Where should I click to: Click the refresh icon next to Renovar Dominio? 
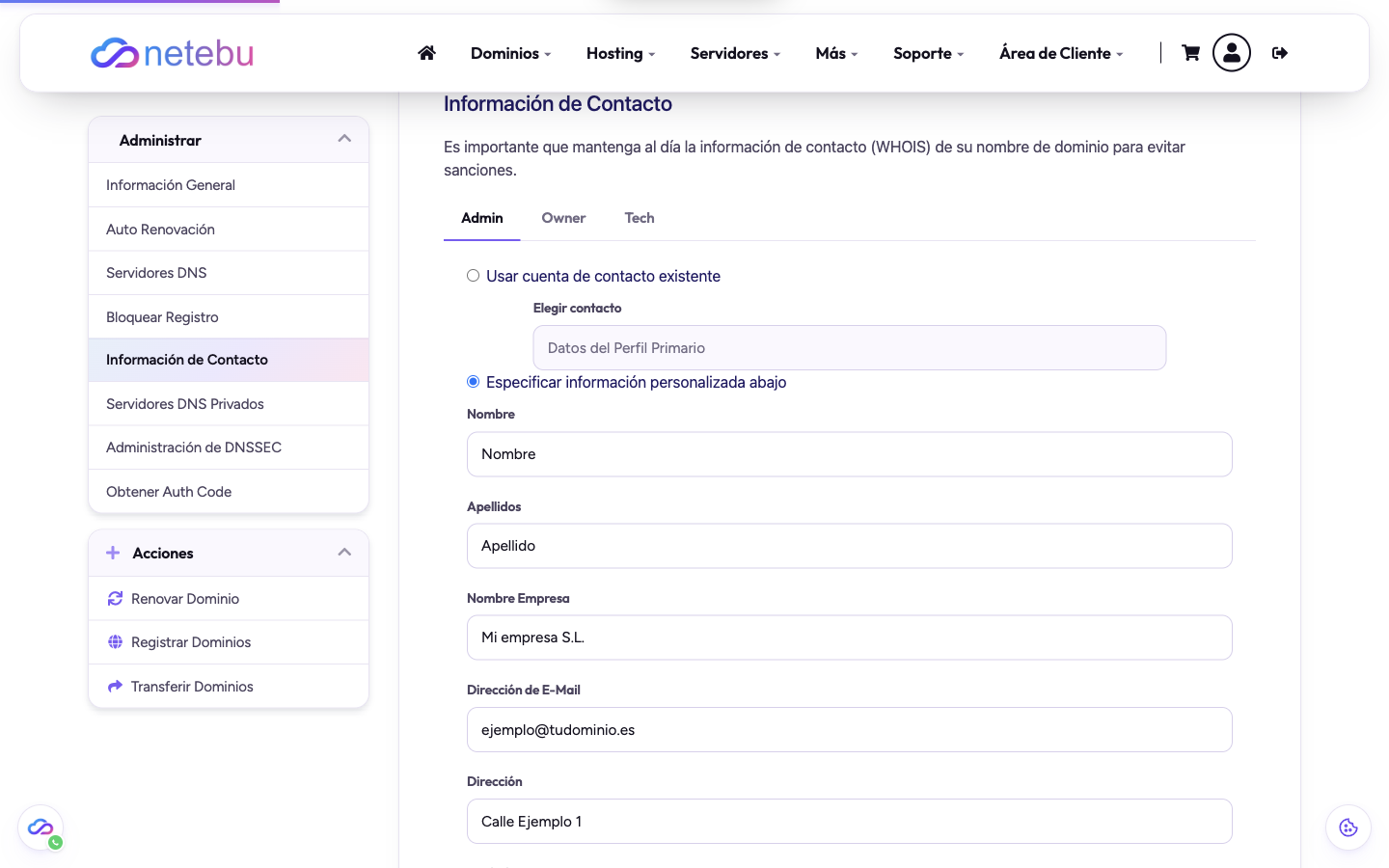click(115, 598)
